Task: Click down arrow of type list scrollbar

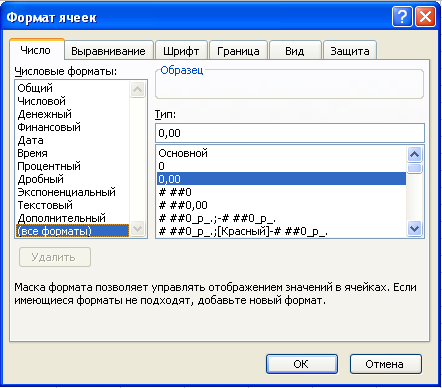Action: [414, 229]
